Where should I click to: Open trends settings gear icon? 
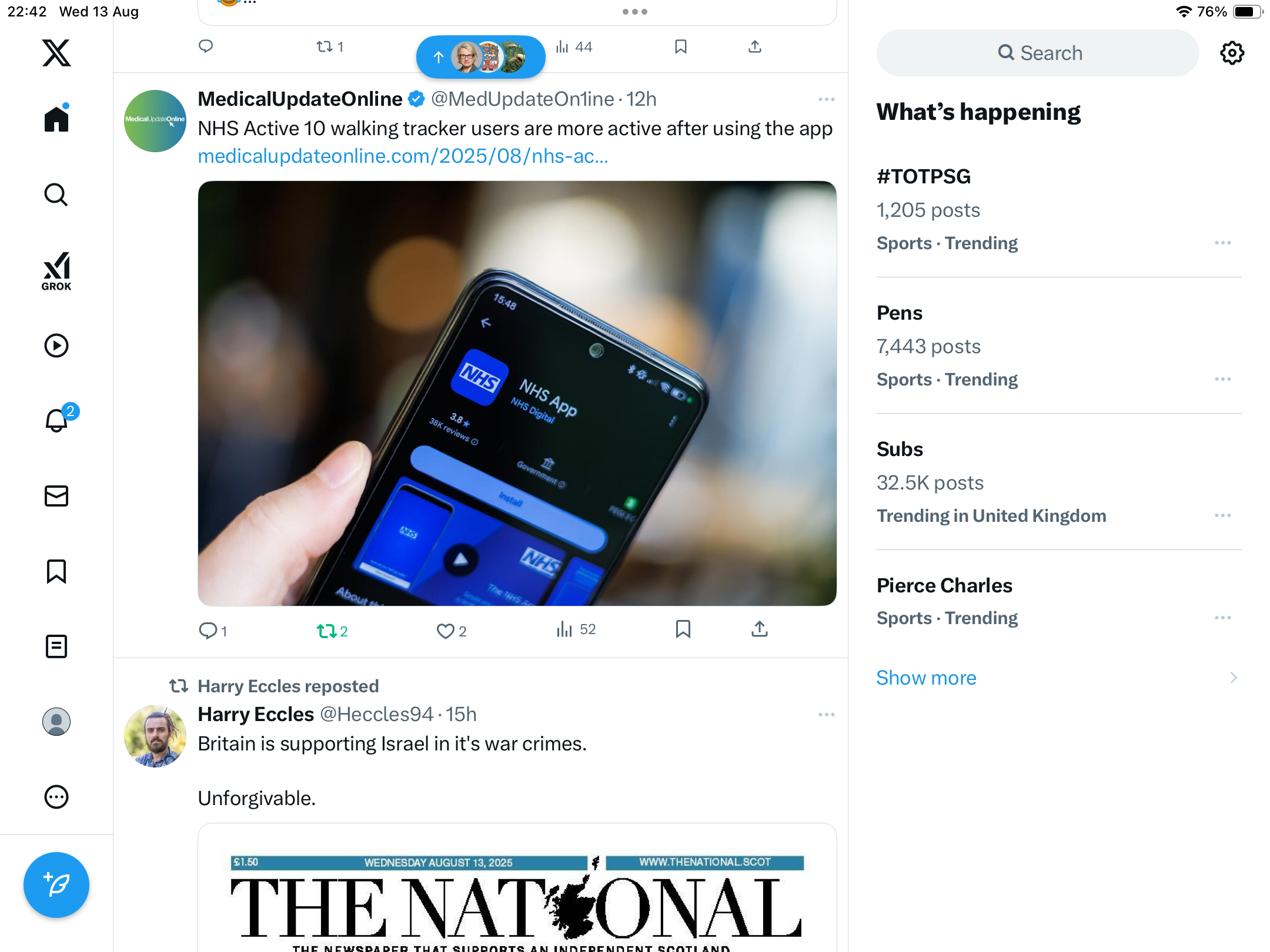[x=1232, y=53]
